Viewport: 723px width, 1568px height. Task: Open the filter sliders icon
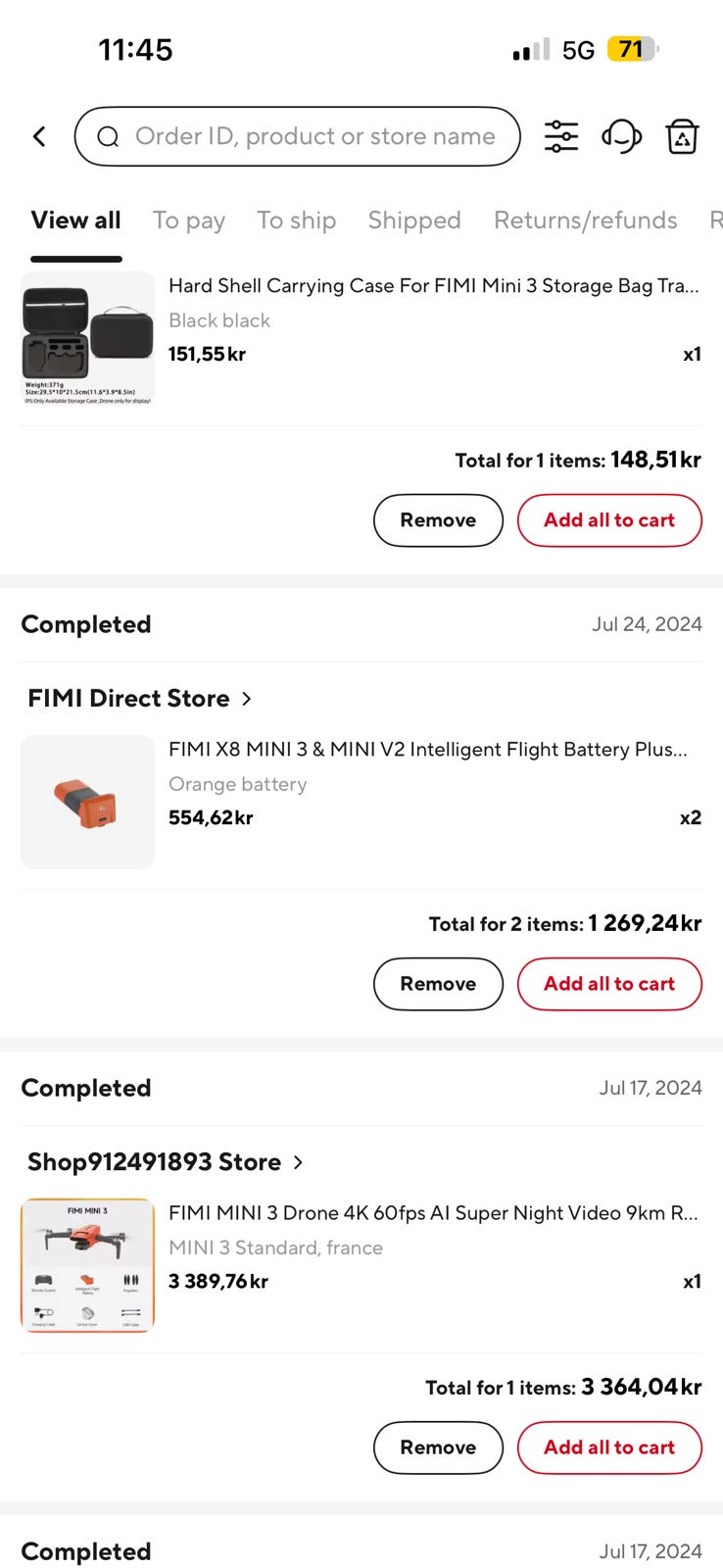click(x=561, y=137)
